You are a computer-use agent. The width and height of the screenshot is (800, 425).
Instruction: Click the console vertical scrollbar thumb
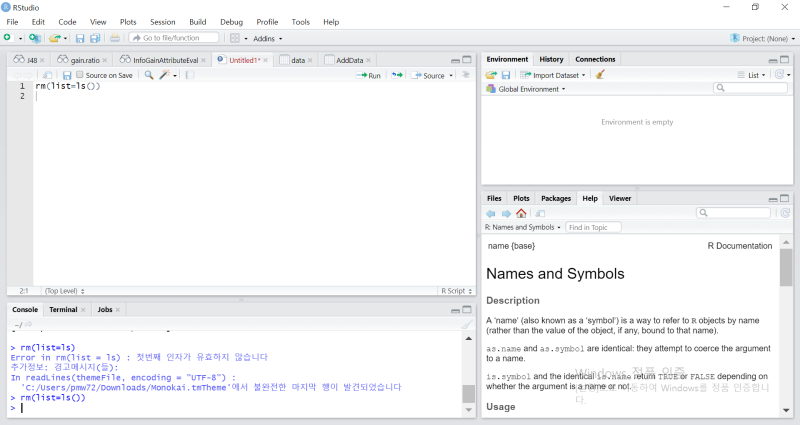coord(468,394)
